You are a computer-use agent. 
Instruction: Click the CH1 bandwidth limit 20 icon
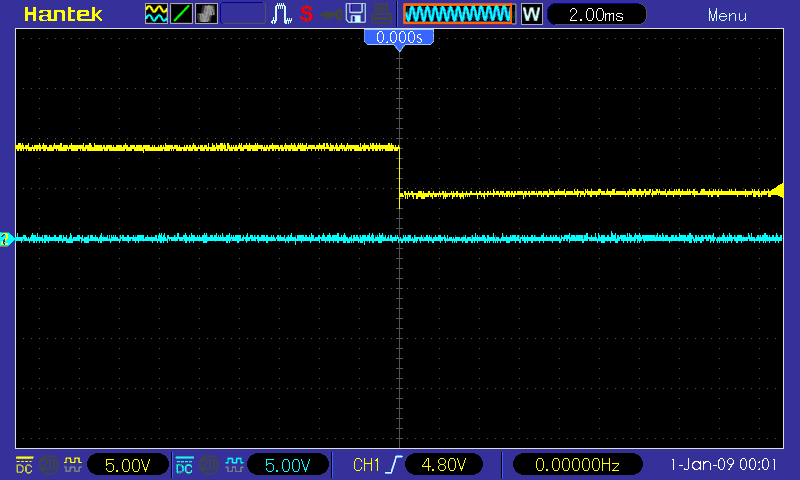[x=48, y=465]
